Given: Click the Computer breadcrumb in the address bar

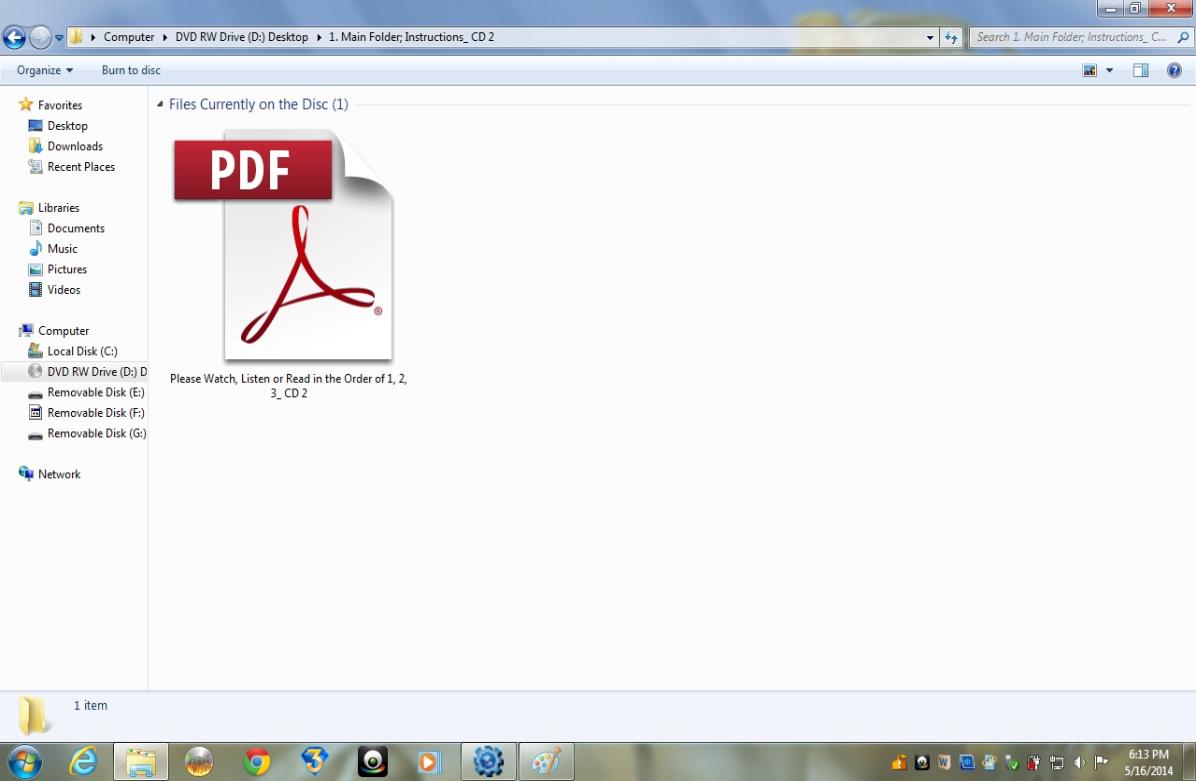Looking at the screenshot, I should [128, 37].
